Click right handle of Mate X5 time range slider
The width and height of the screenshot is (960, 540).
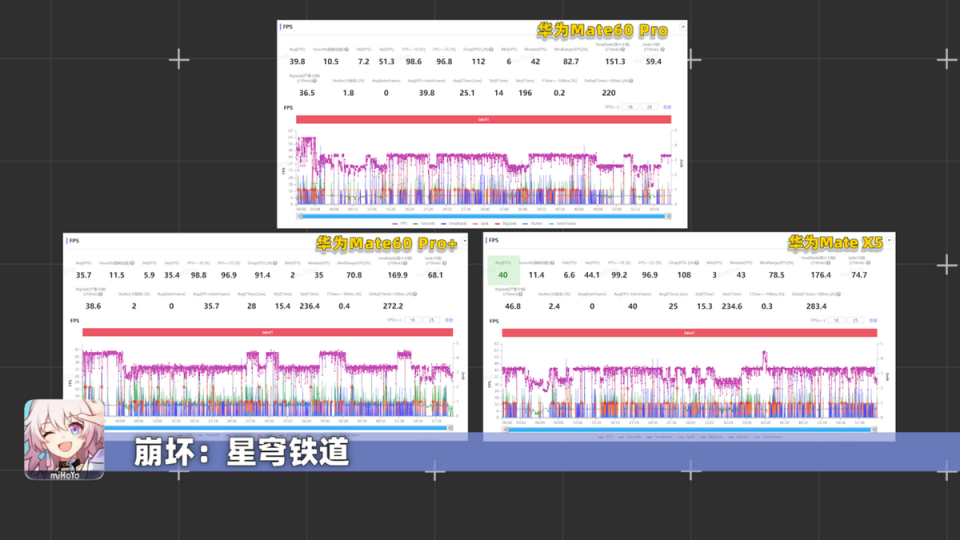(874, 430)
